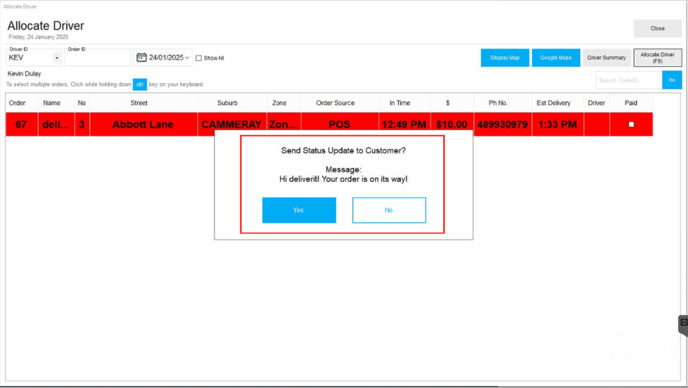Screen dimensions: 688x388
Task: Sort by the In Time column header
Action: (400, 103)
